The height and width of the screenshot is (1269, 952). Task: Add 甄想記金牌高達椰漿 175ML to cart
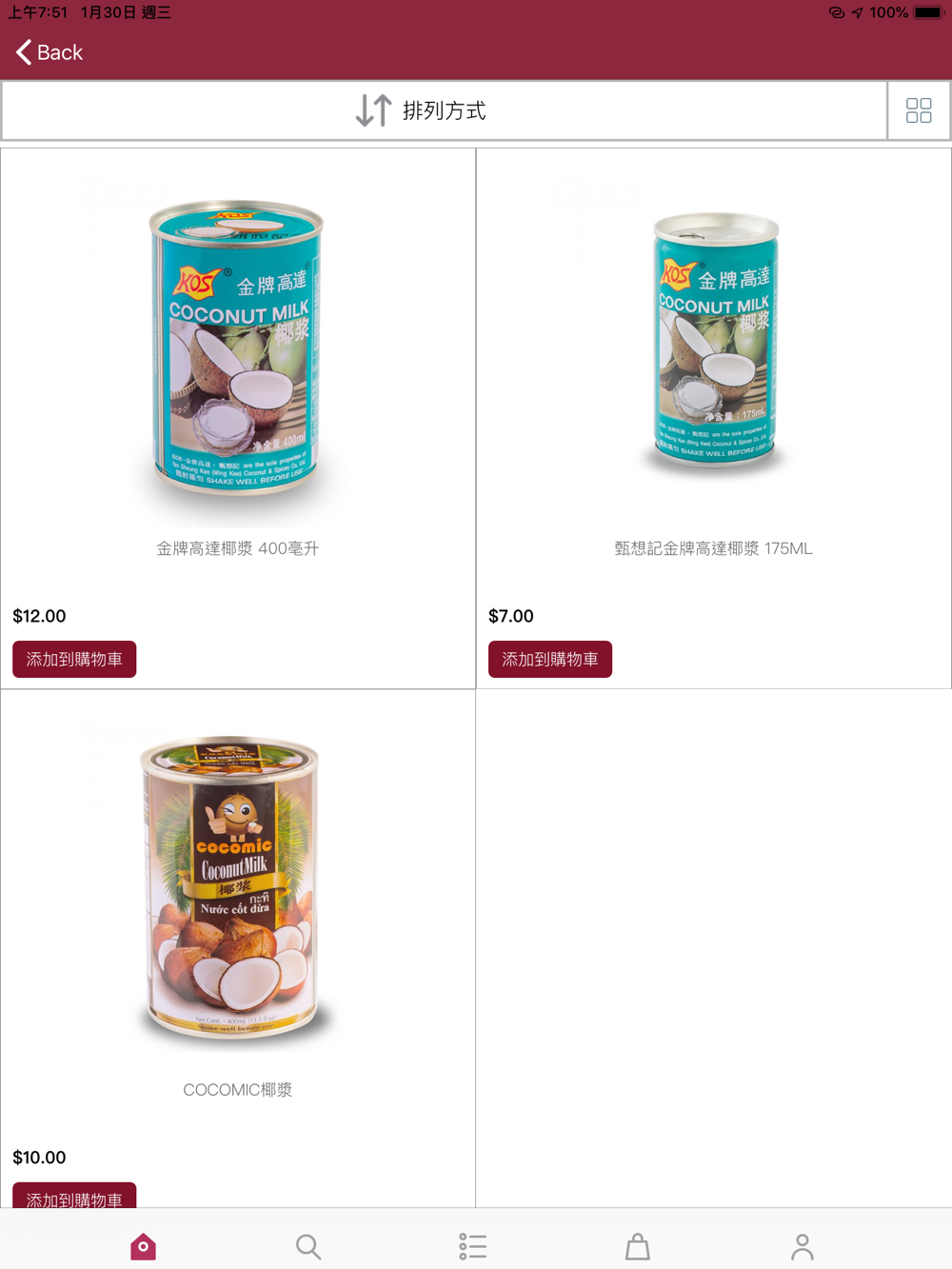(x=550, y=659)
